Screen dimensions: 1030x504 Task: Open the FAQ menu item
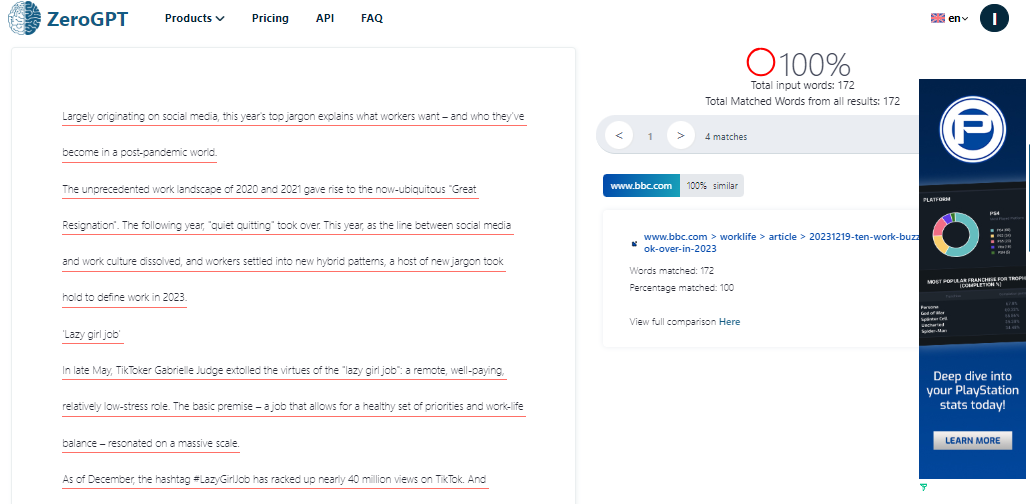372,18
